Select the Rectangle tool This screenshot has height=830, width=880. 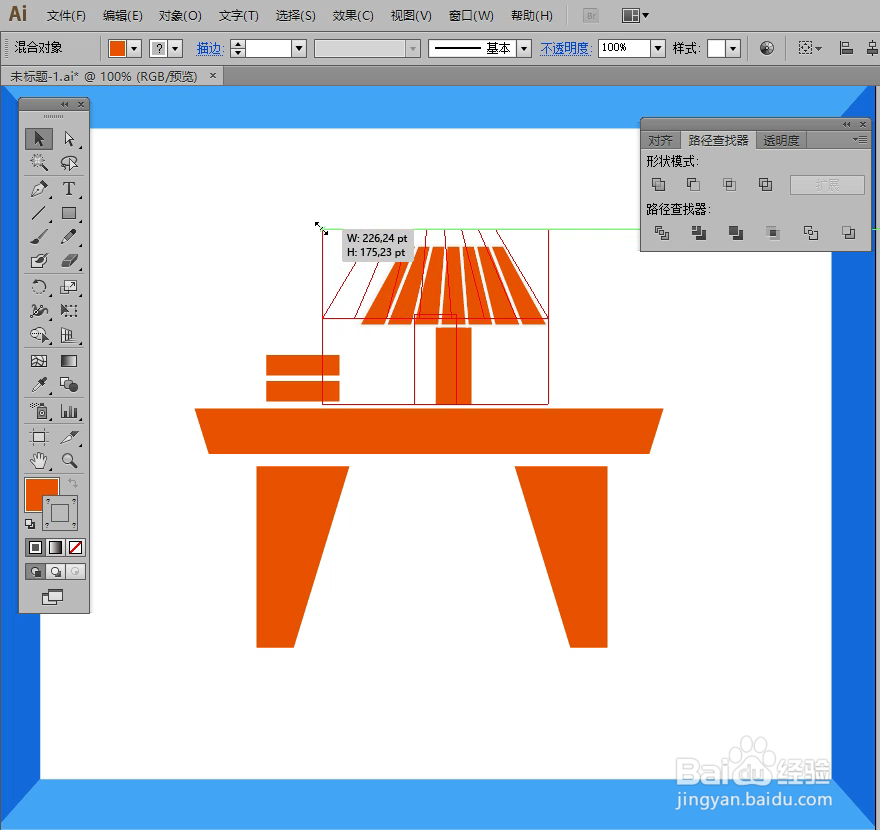[x=68, y=213]
